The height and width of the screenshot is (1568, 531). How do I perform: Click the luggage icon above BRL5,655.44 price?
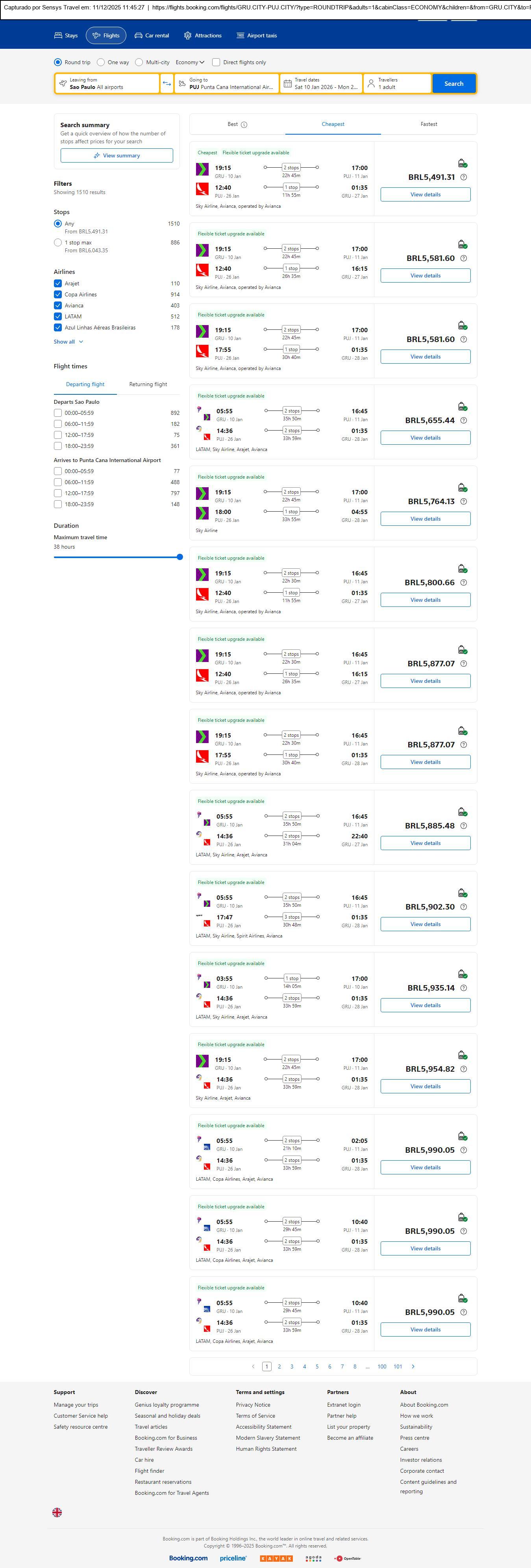(462, 407)
